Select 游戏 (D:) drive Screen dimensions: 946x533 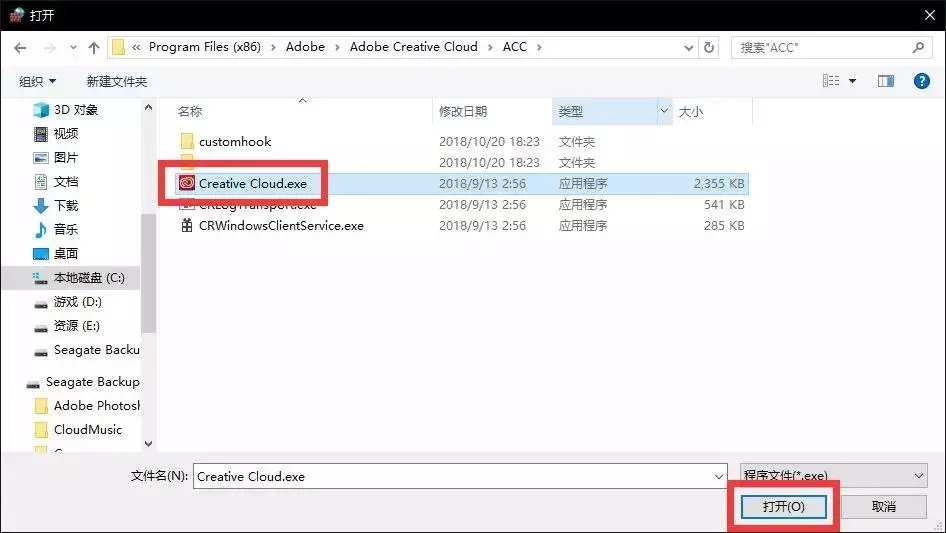click(68, 302)
